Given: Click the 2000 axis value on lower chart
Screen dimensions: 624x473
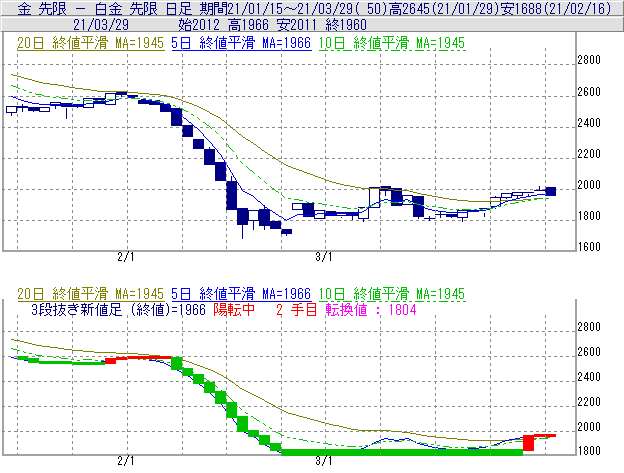Looking at the screenshot, I should pos(589,427).
